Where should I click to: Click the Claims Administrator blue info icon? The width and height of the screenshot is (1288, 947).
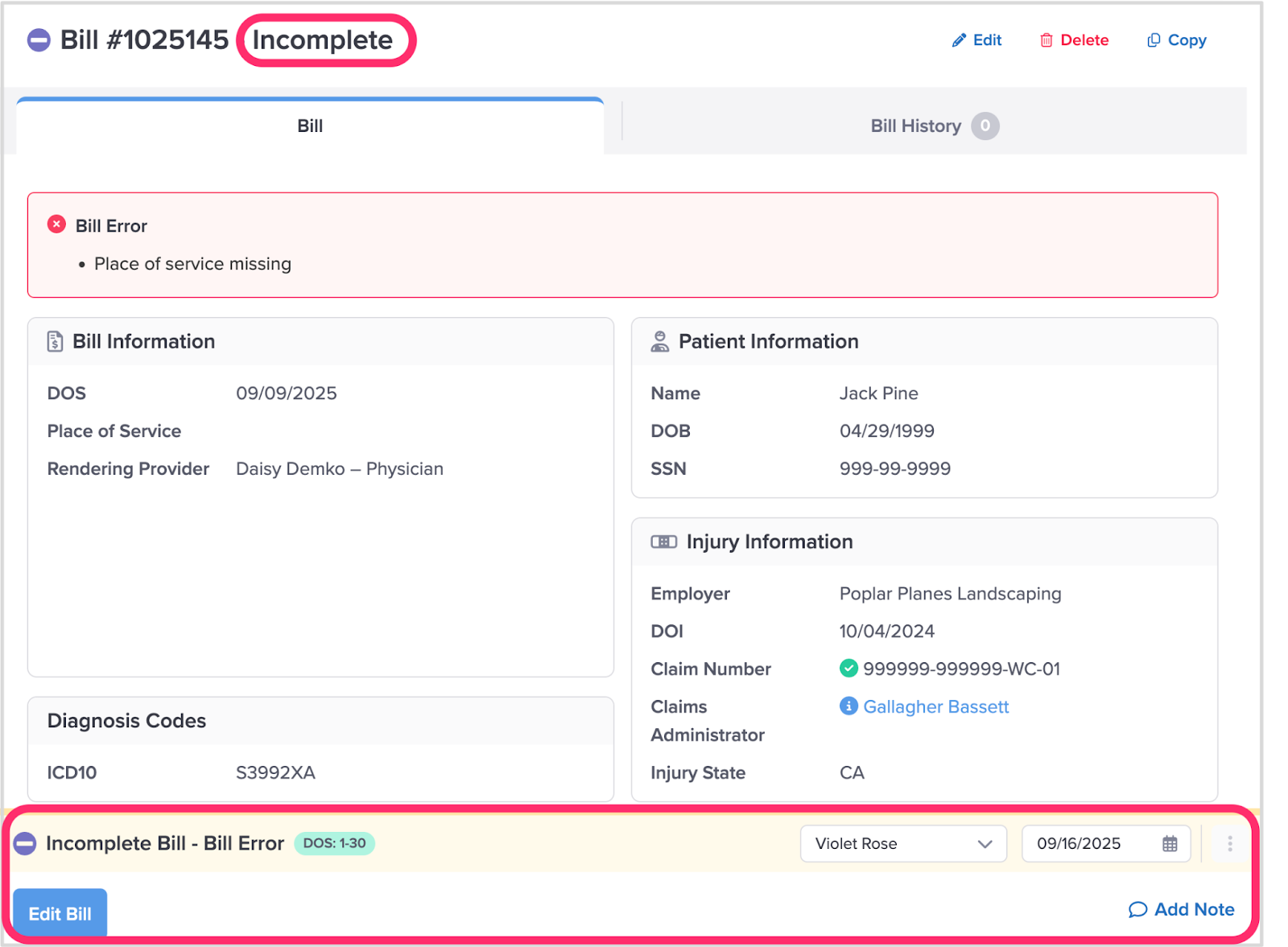coord(848,706)
